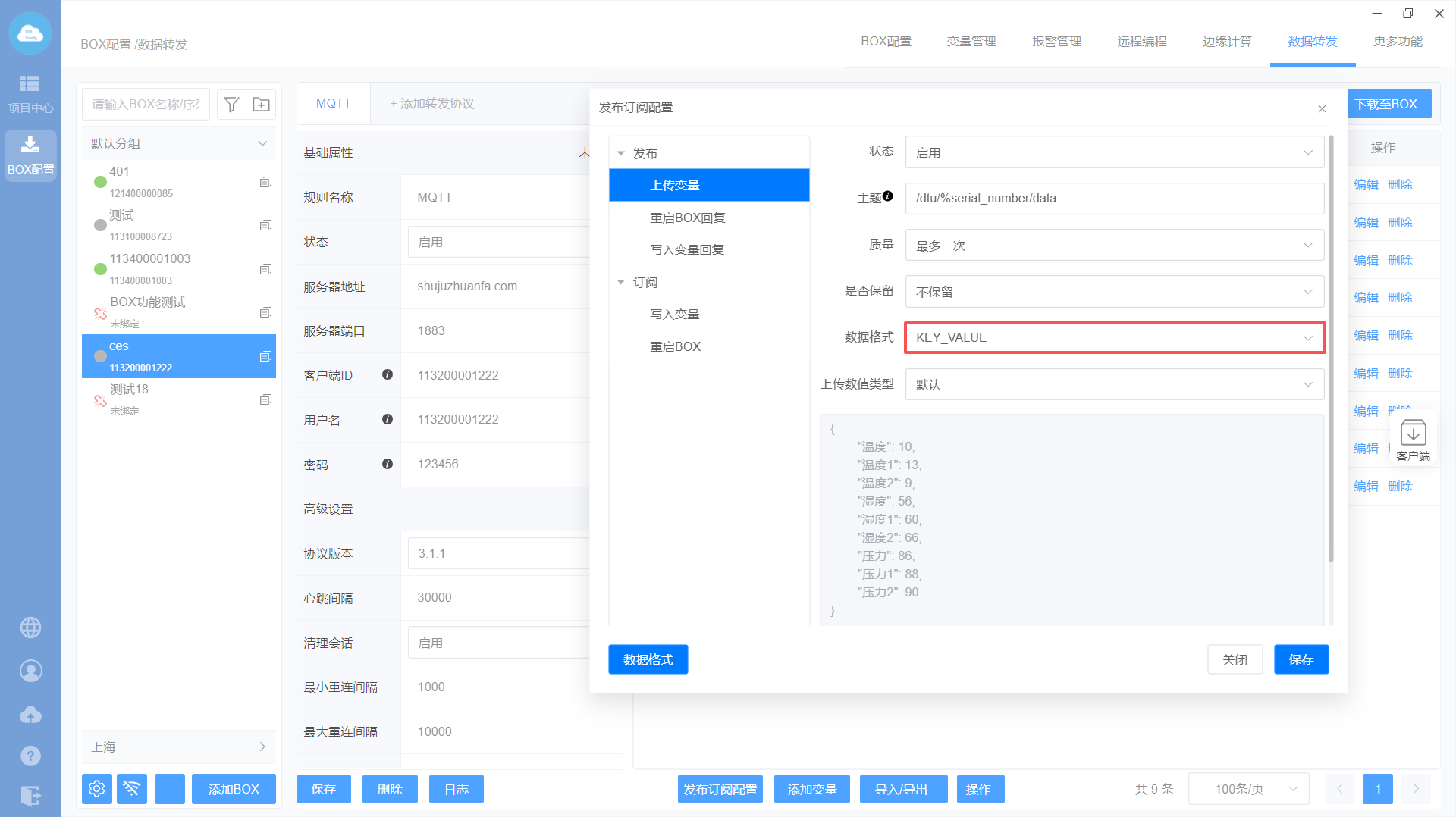Click the 保存 button in the dialog
1456x817 pixels.
[1301, 659]
